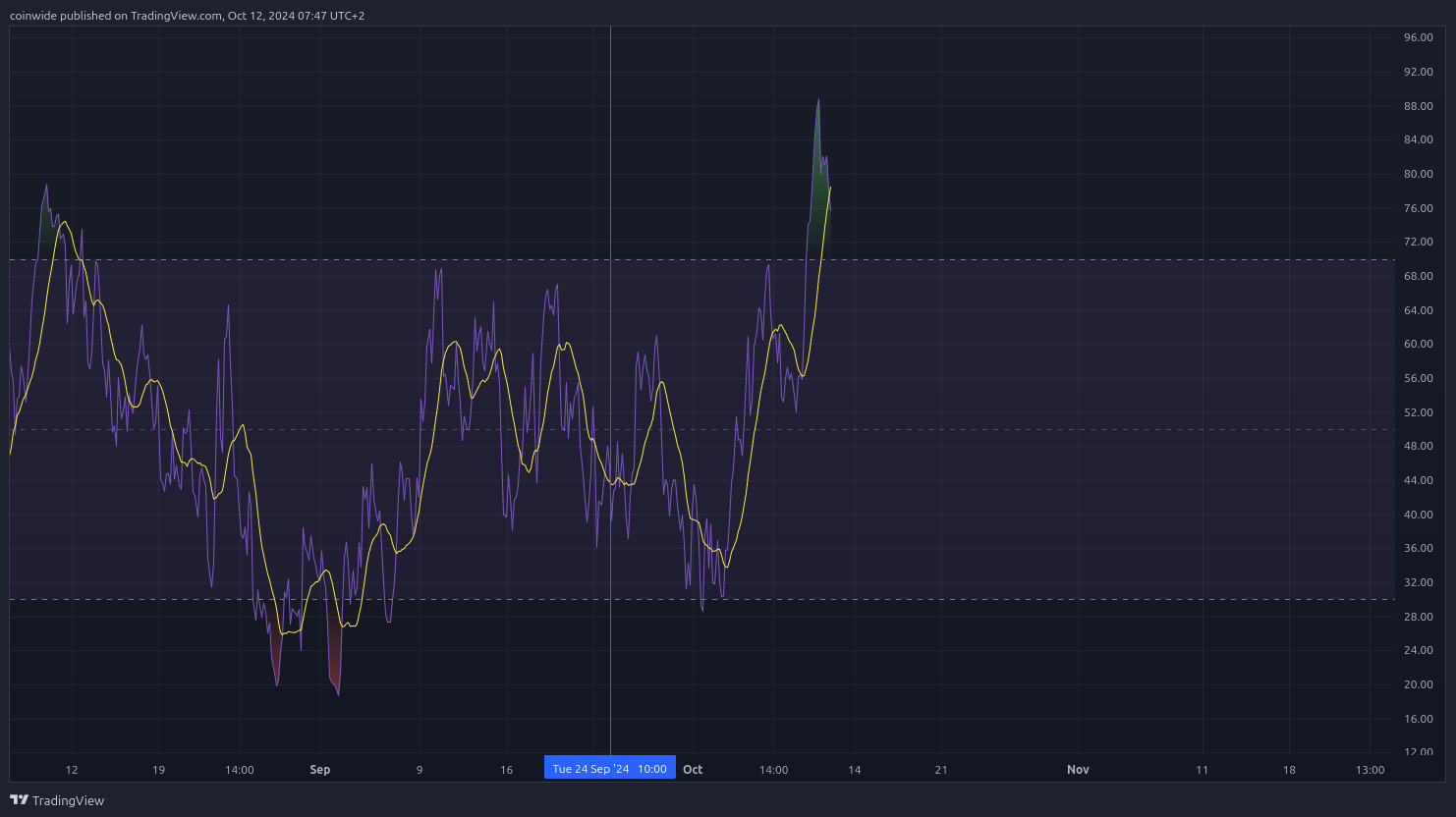Click the 'Oct' month label on time axis
1456x817 pixels.
coord(693,770)
